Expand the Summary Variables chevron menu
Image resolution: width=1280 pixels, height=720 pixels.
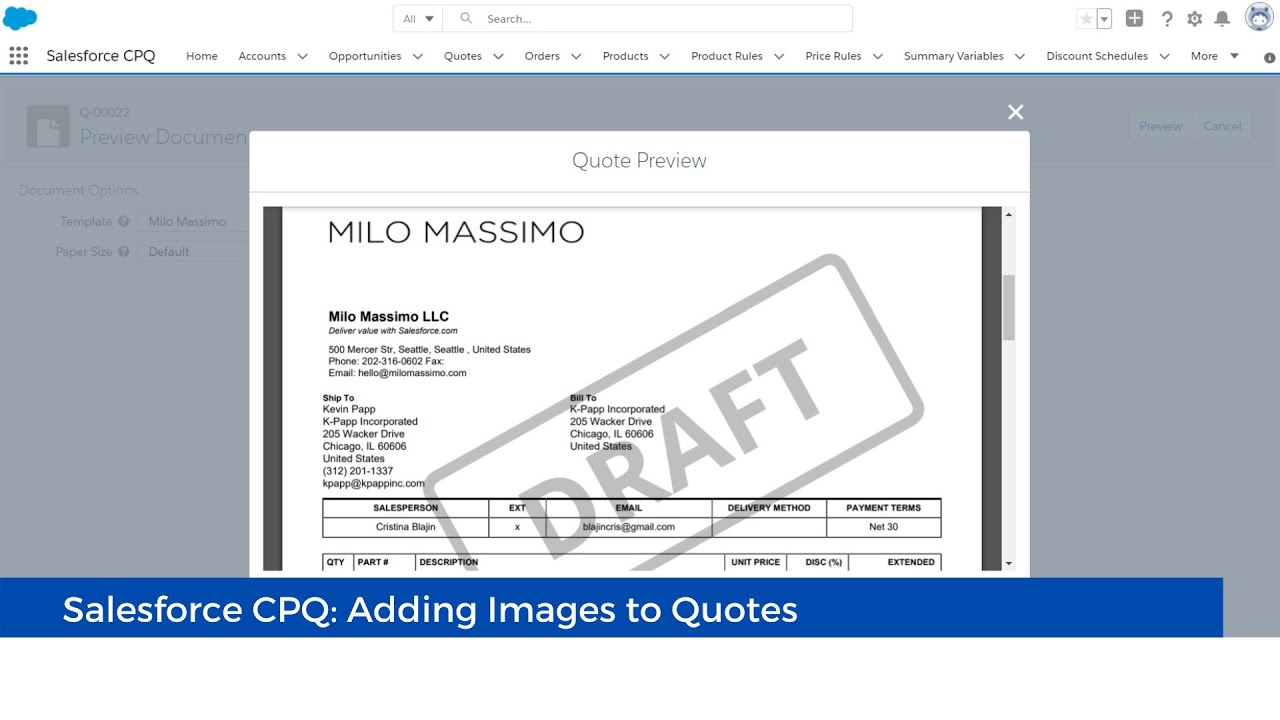point(1020,57)
